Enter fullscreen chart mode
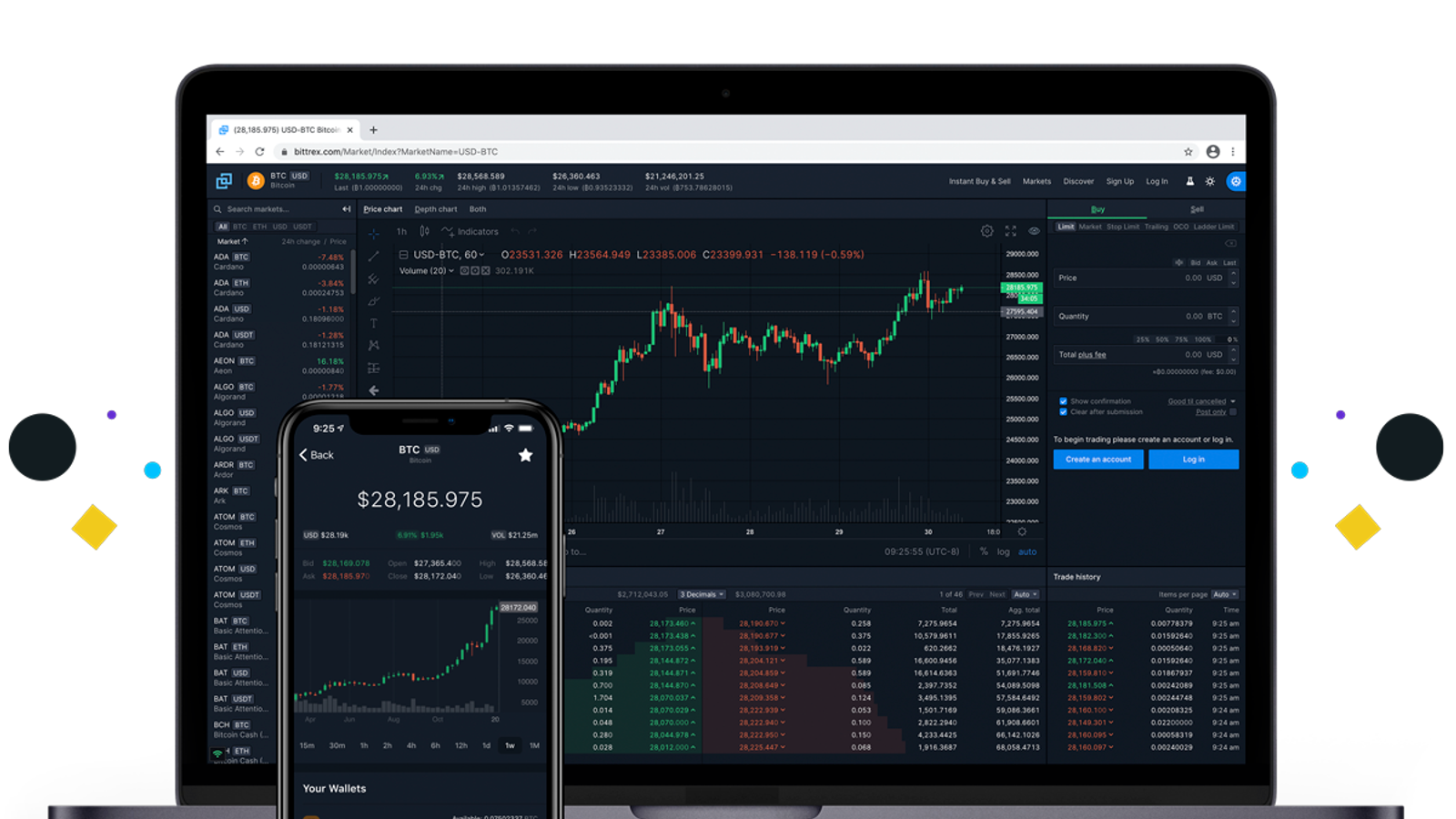 pos(1010,231)
